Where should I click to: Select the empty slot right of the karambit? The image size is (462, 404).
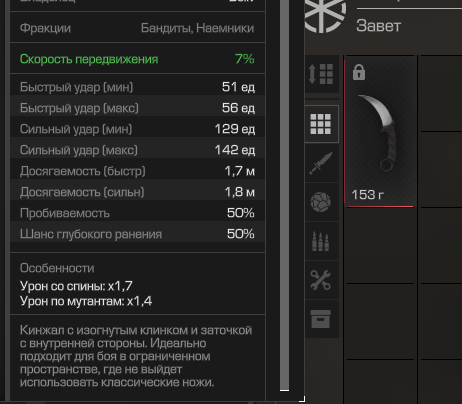(441, 94)
